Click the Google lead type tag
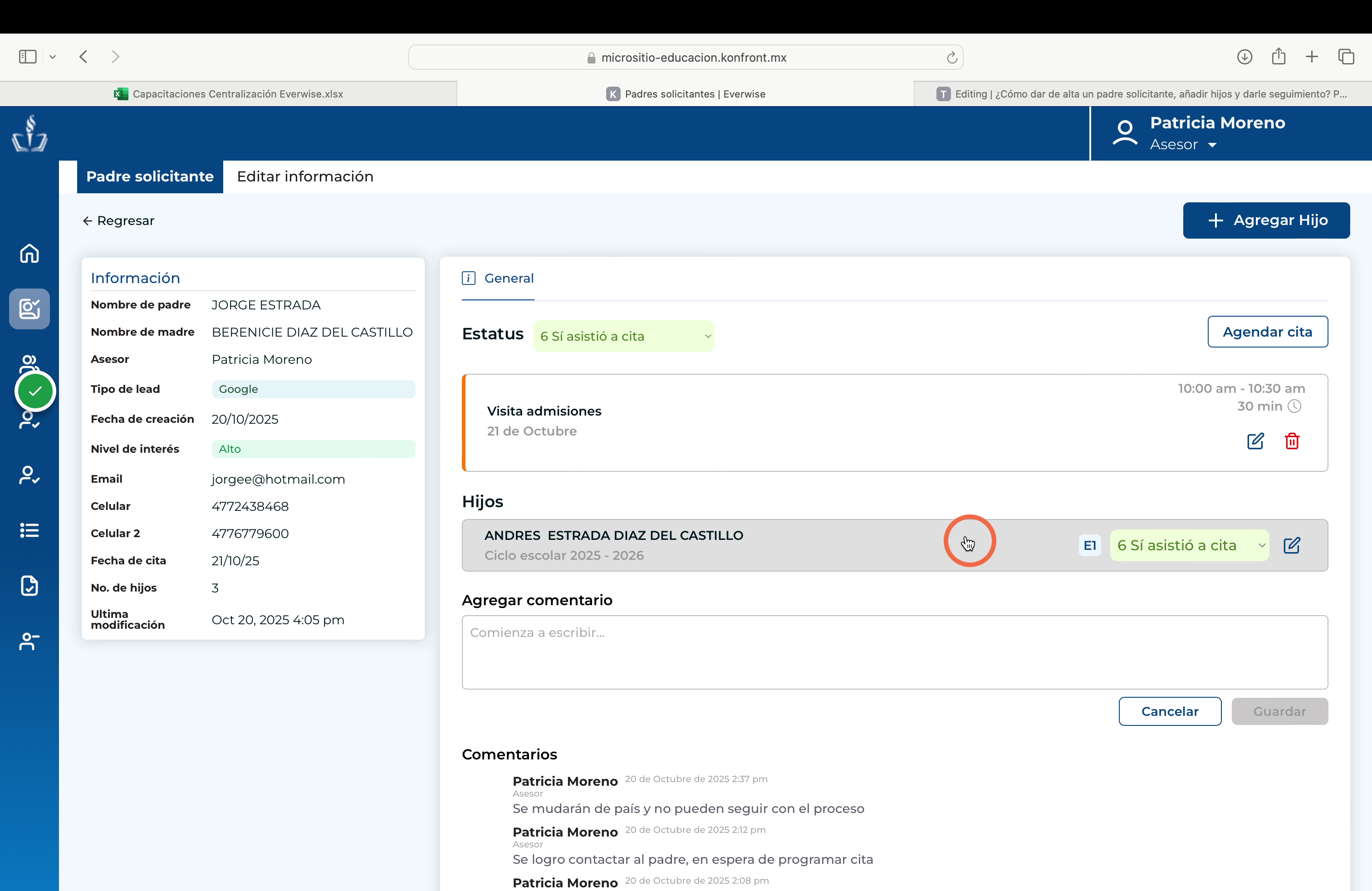 (313, 389)
